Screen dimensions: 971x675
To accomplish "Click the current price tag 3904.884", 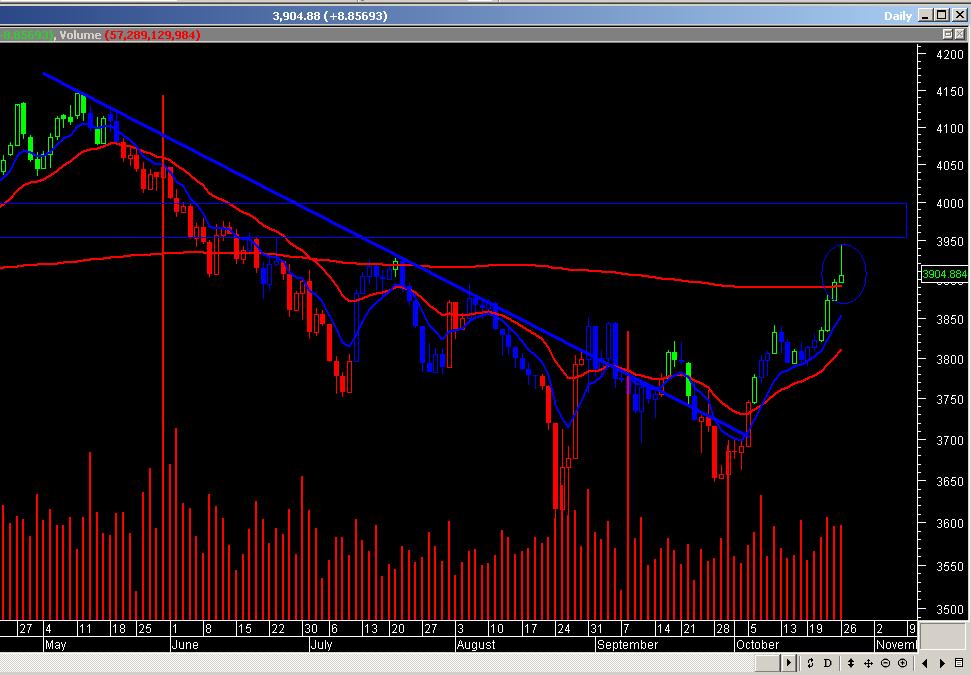I will (944, 274).
